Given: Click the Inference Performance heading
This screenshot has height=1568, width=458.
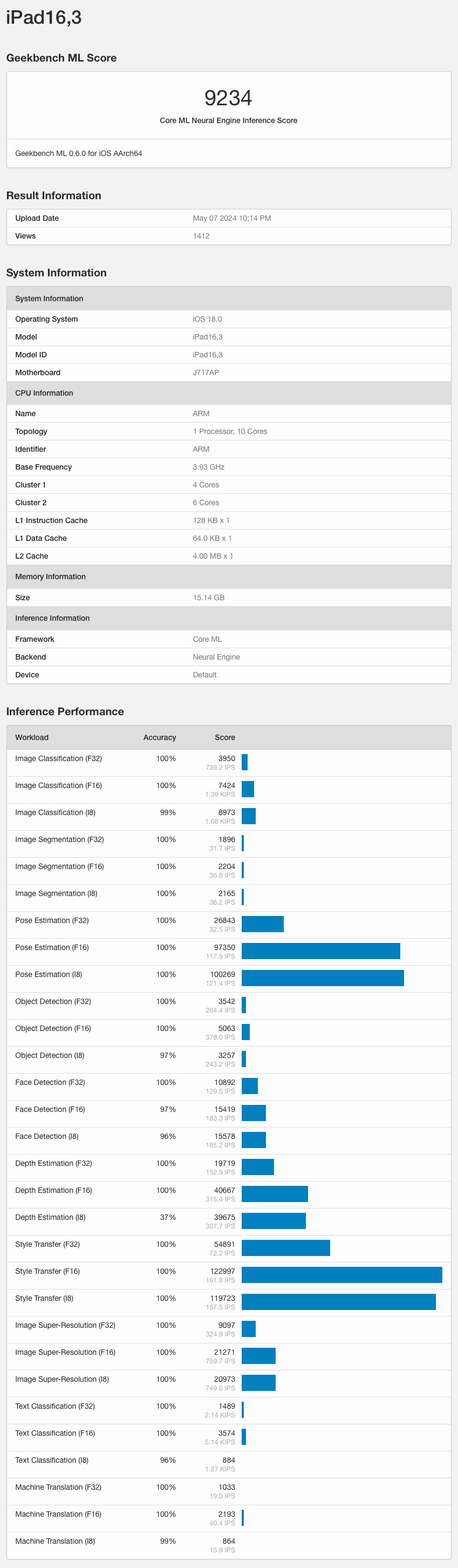Looking at the screenshot, I should [x=65, y=711].
